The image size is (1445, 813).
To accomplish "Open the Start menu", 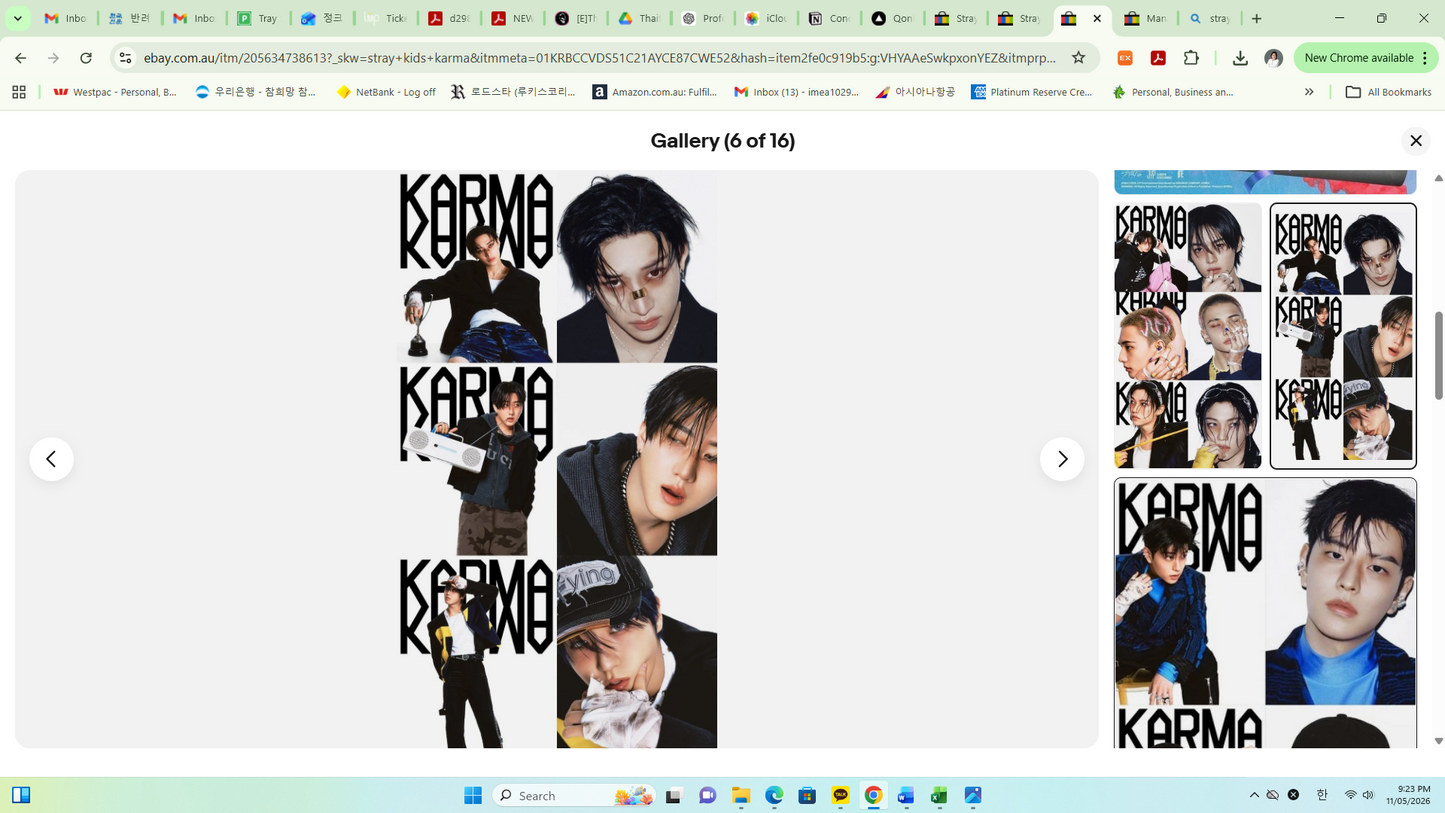I will click(x=473, y=795).
